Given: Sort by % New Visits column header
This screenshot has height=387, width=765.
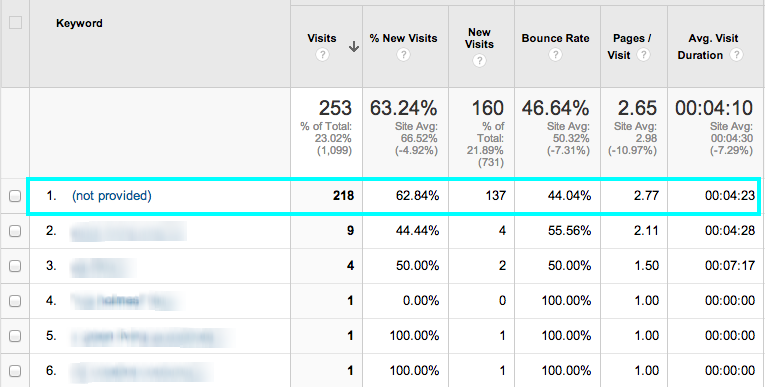Looking at the screenshot, I should click(403, 38).
